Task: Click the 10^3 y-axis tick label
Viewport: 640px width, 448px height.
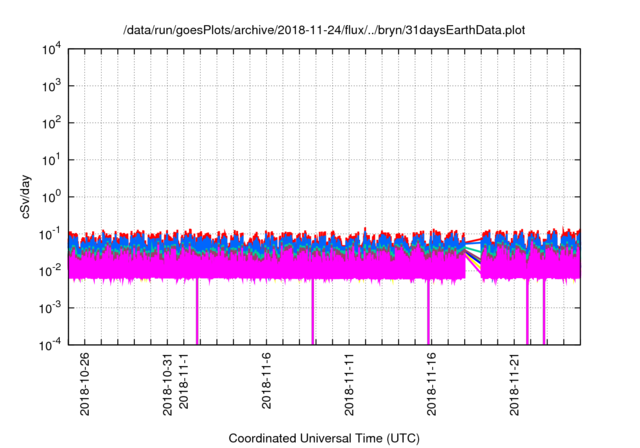Action: (51, 86)
